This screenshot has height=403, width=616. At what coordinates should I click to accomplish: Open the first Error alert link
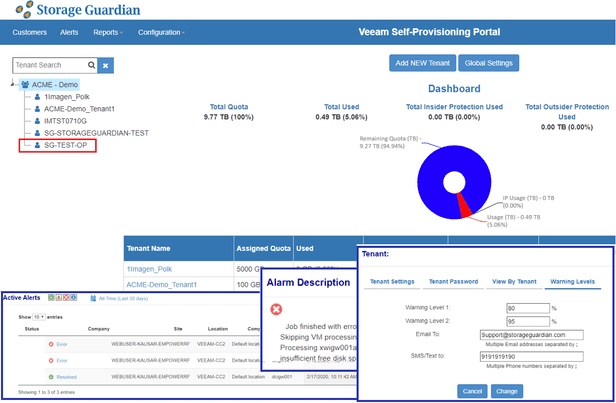click(x=62, y=344)
